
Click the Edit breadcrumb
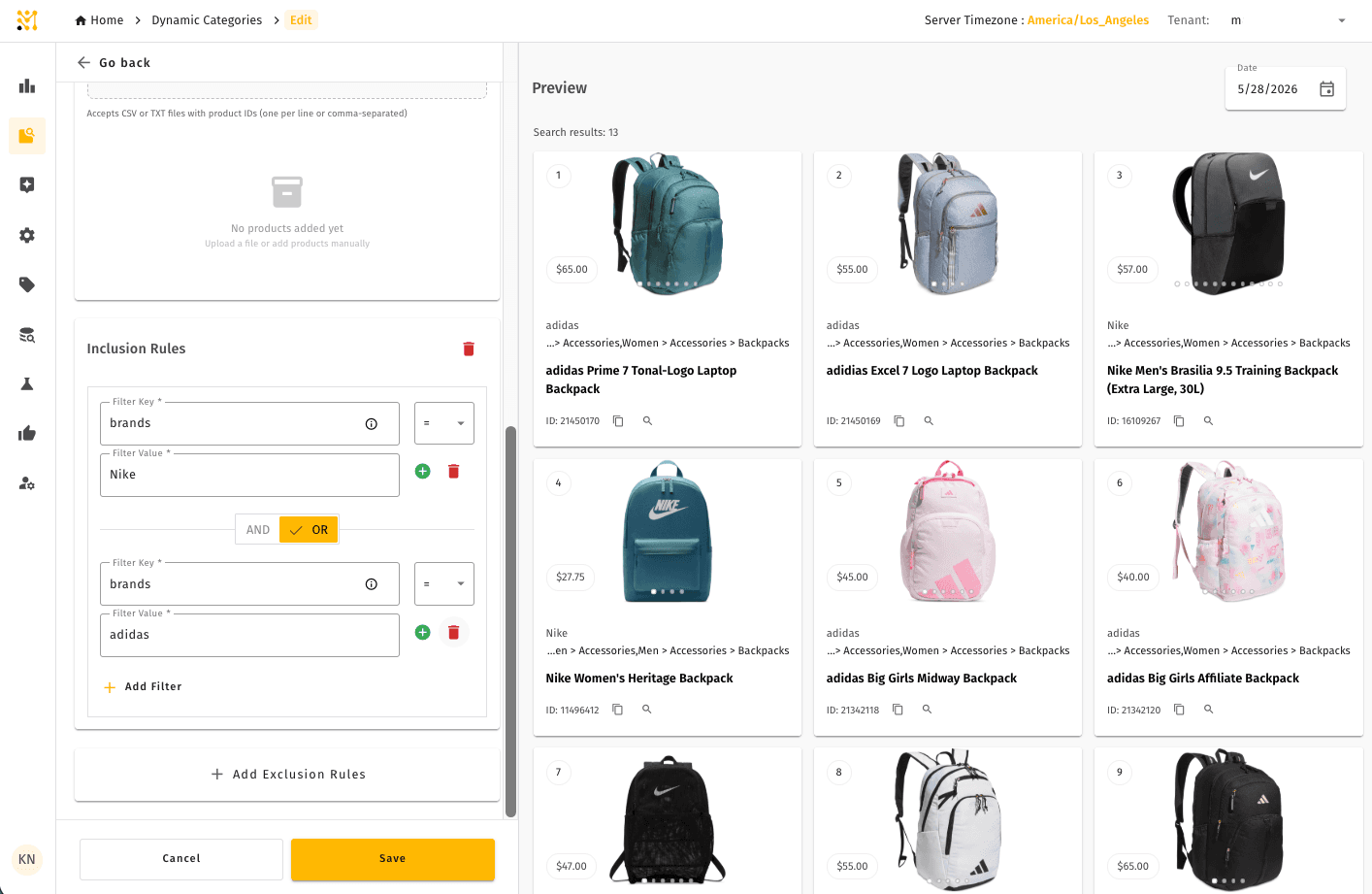click(301, 20)
